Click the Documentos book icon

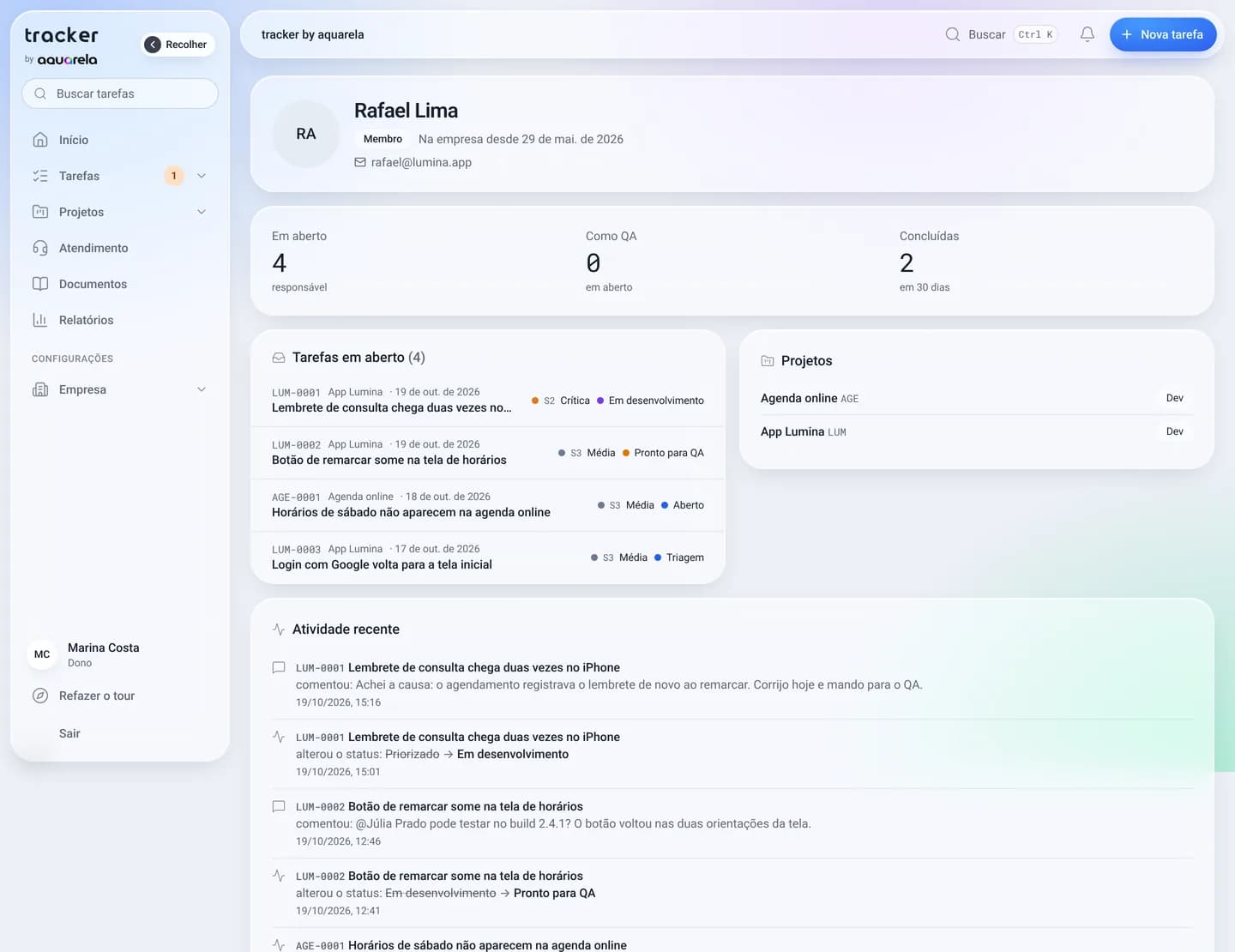click(40, 284)
